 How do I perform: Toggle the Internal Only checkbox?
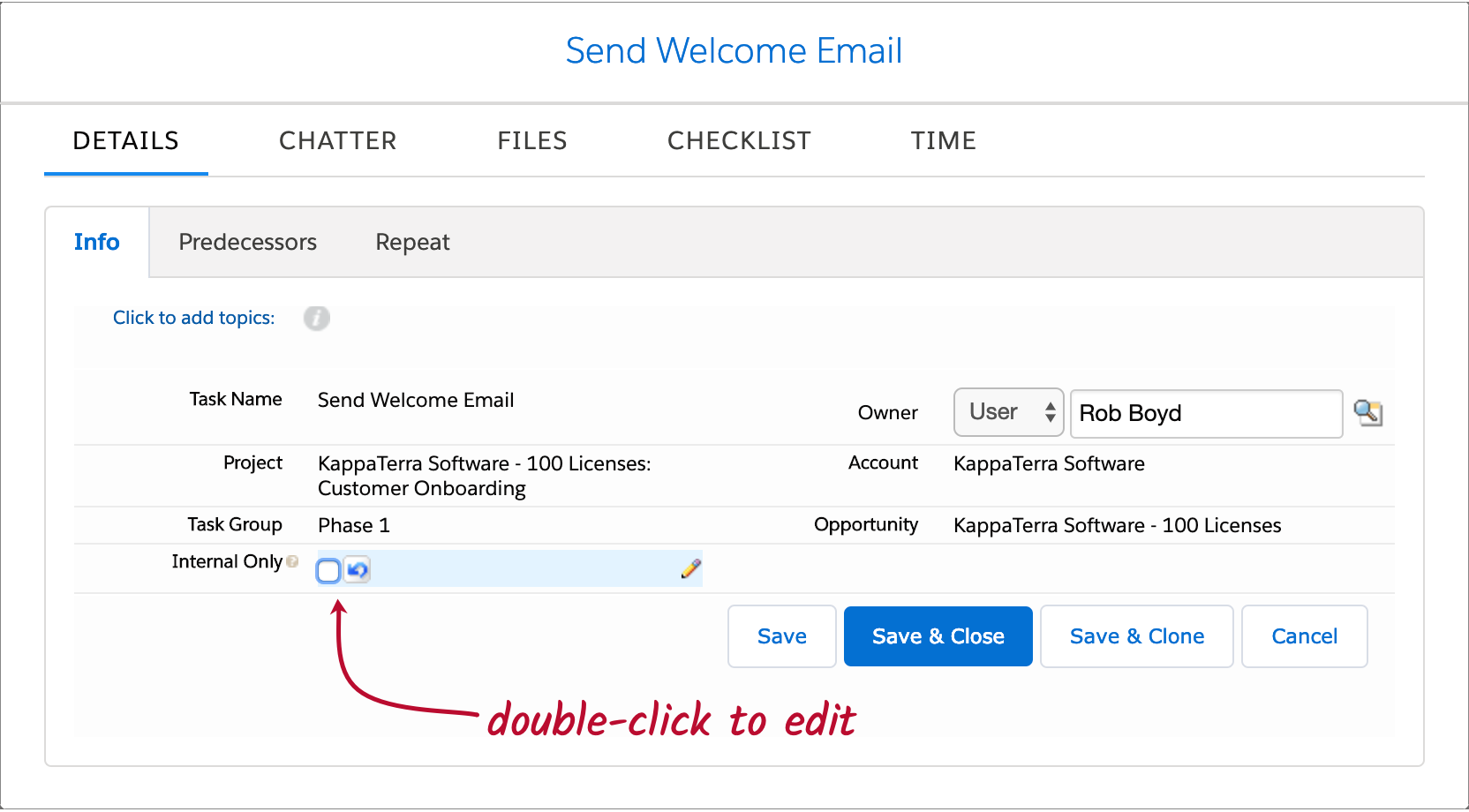pyautogui.click(x=328, y=571)
